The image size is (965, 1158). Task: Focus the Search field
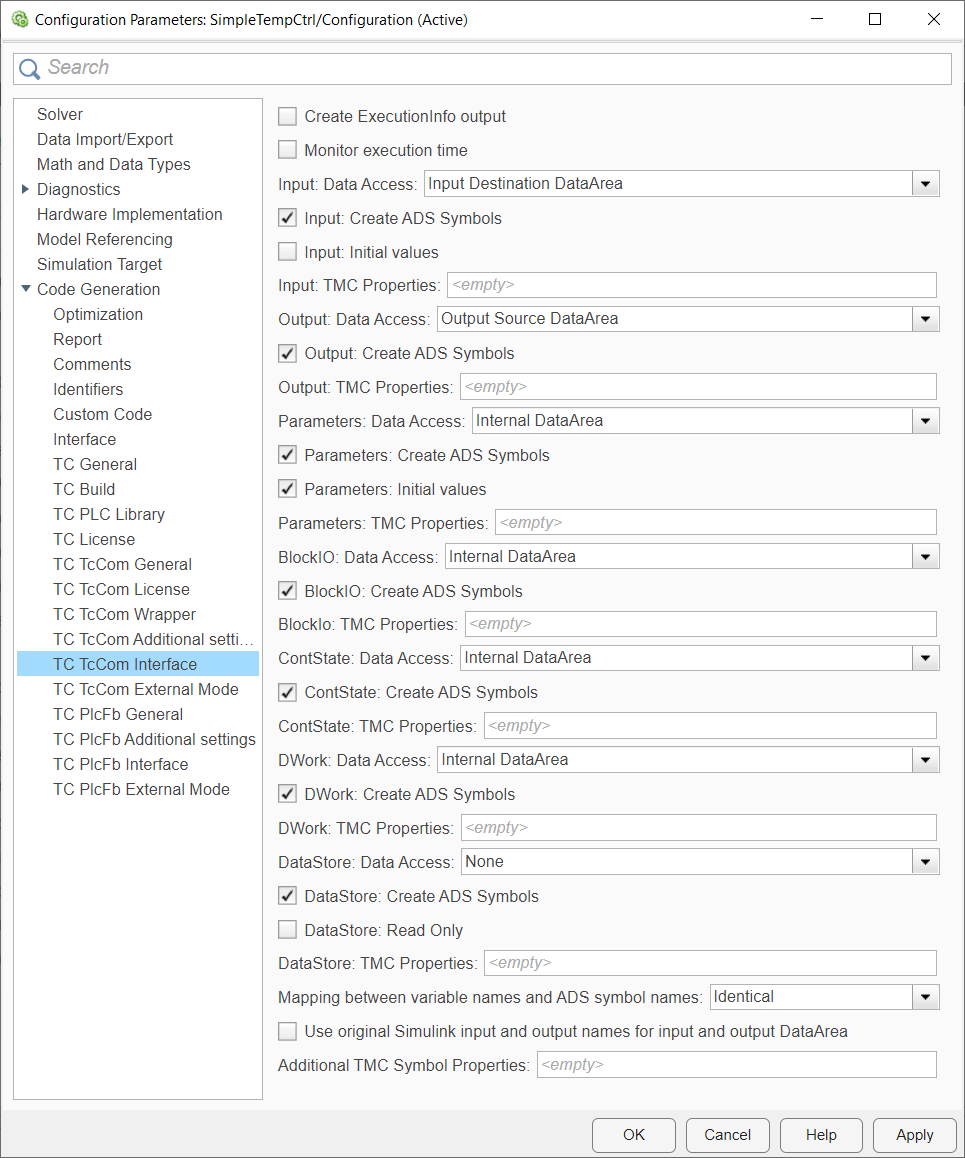point(482,69)
